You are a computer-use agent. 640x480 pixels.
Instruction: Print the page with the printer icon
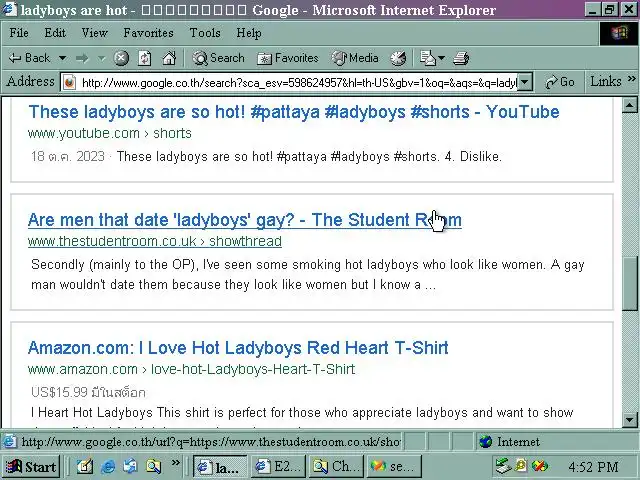pyautogui.click(x=461, y=58)
